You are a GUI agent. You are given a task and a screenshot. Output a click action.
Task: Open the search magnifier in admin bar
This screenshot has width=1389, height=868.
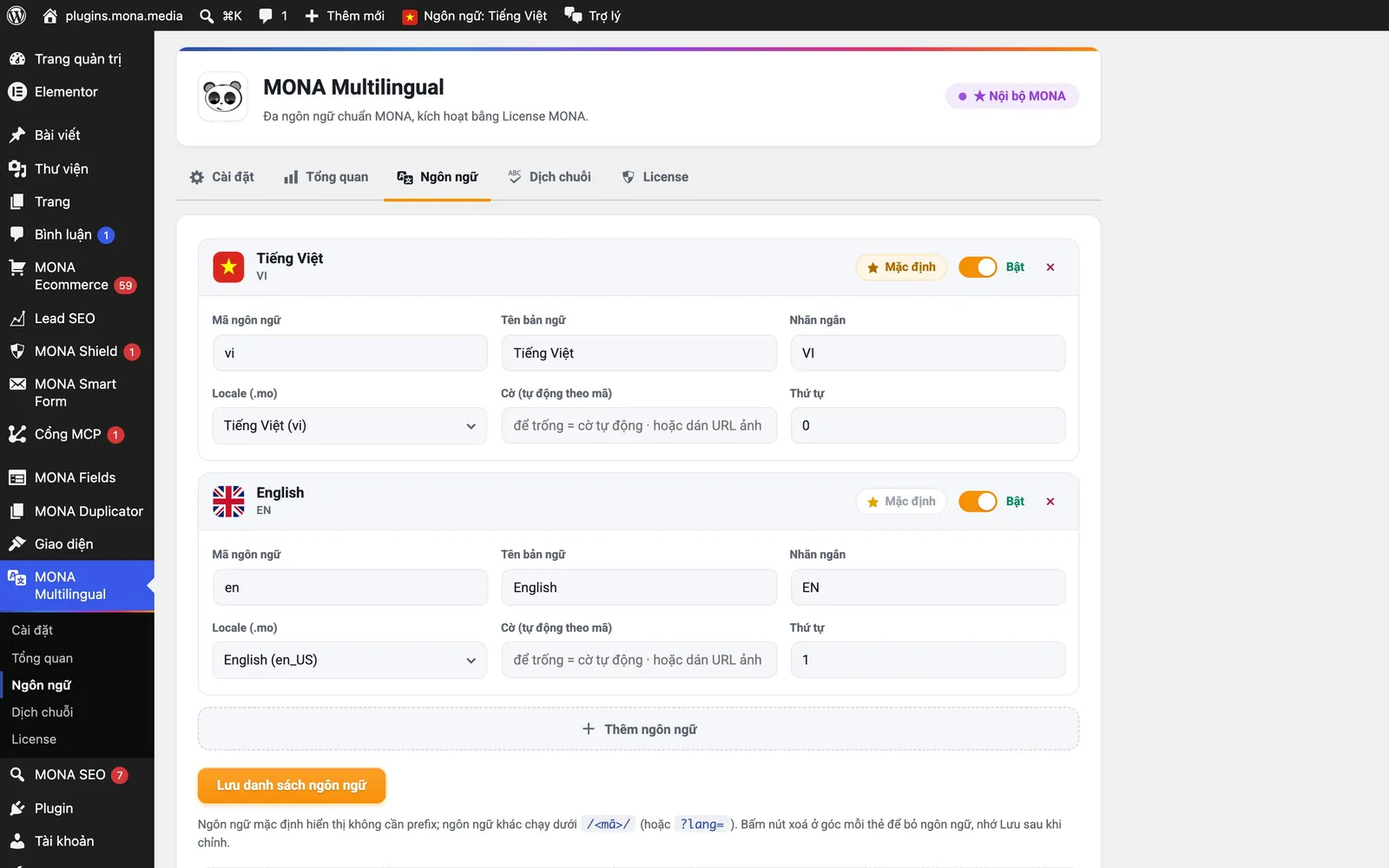[207, 16]
